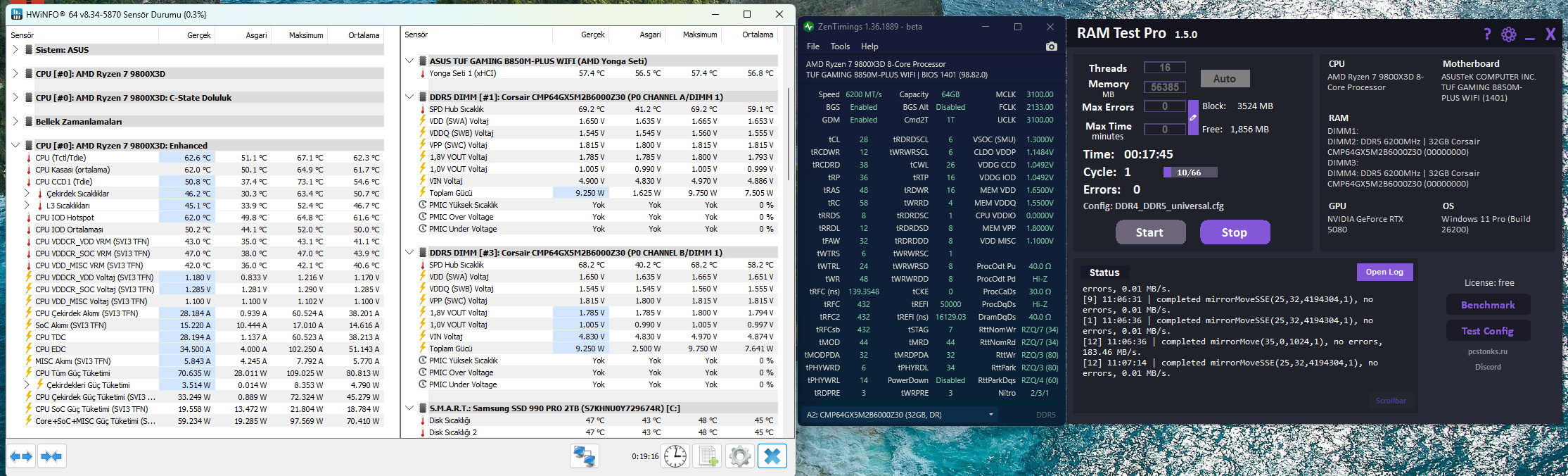Click the Ortalama column header in left pane

355,35
